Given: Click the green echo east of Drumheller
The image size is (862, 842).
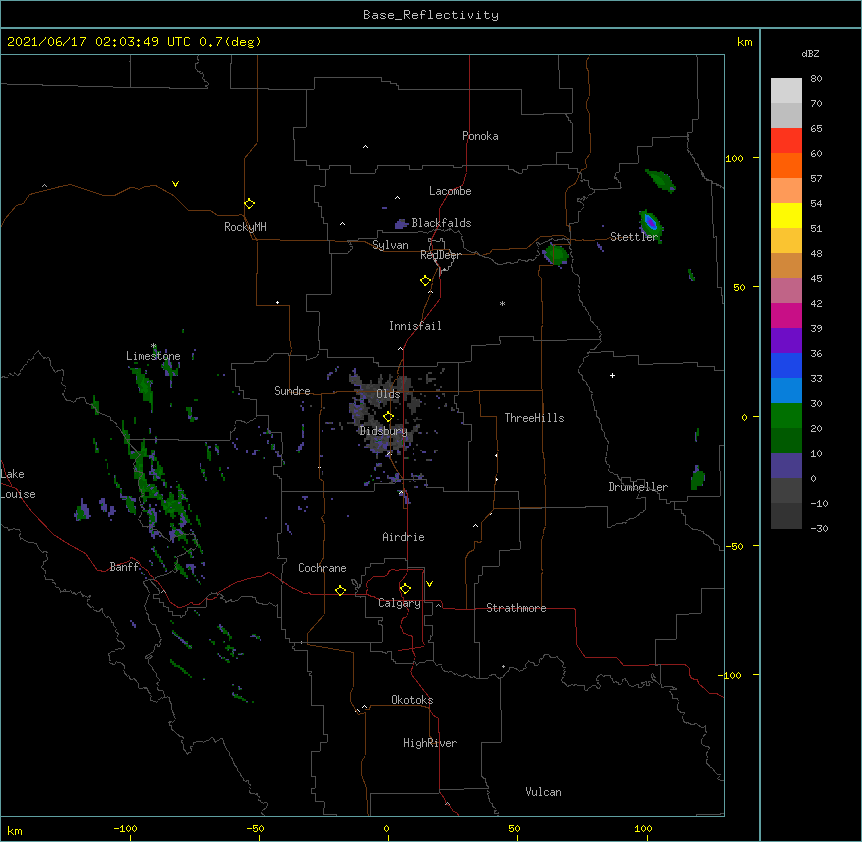Looking at the screenshot, I should (x=697, y=478).
